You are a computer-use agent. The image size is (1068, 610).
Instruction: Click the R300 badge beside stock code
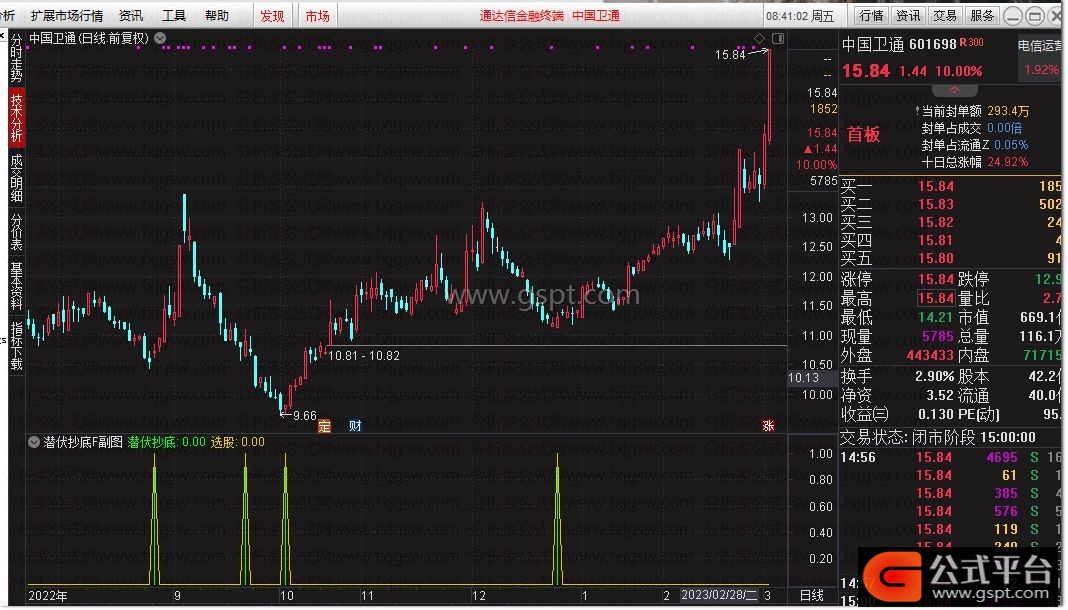point(971,42)
